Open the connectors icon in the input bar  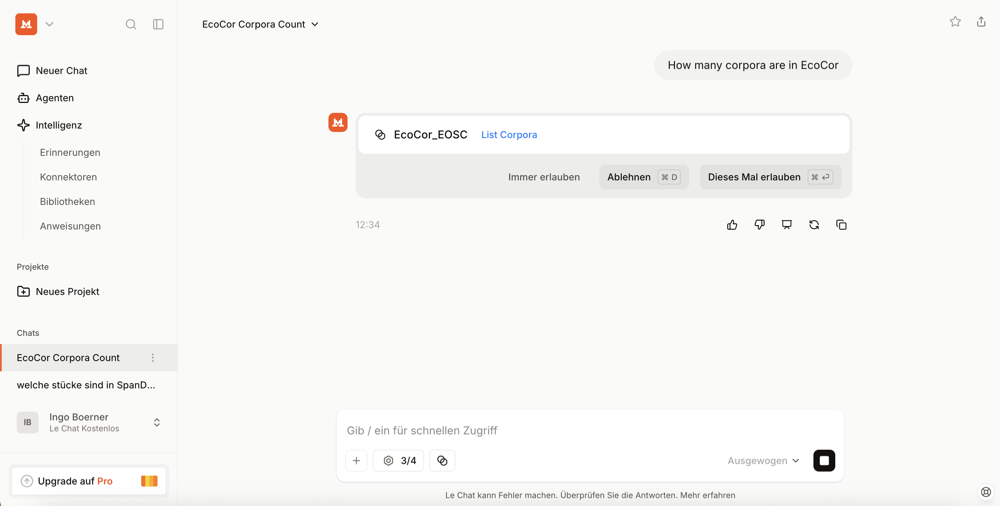(443, 461)
